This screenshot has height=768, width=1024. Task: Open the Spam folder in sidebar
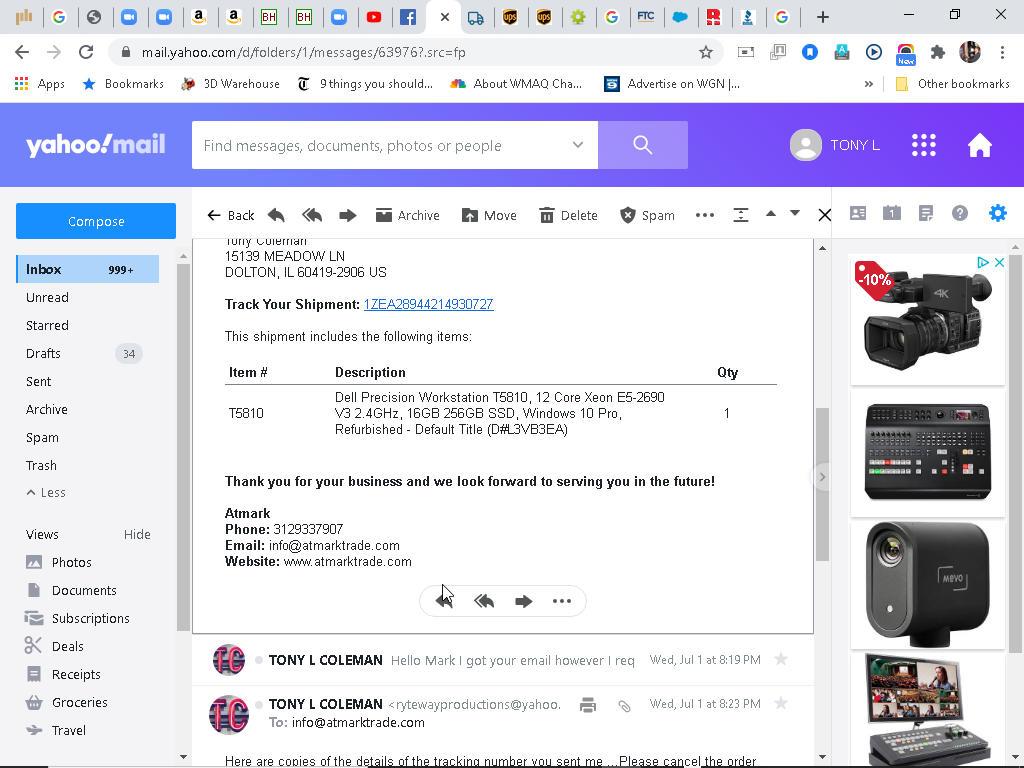(x=42, y=438)
